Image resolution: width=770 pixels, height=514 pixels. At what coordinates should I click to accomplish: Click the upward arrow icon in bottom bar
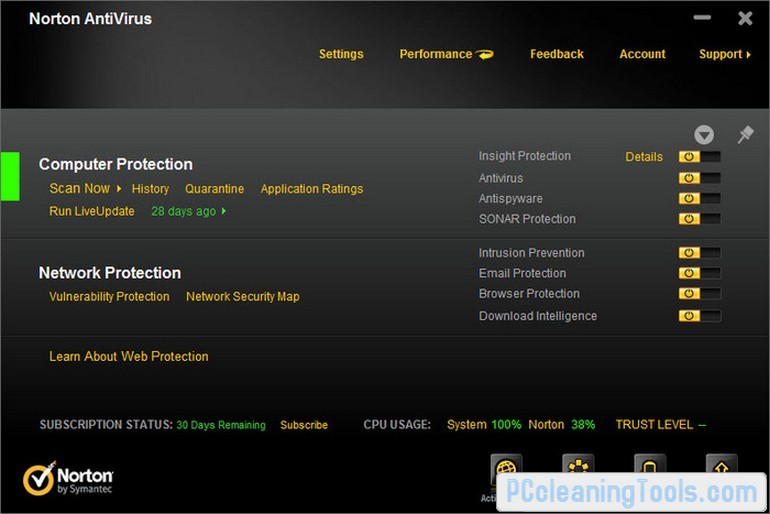[721, 463]
